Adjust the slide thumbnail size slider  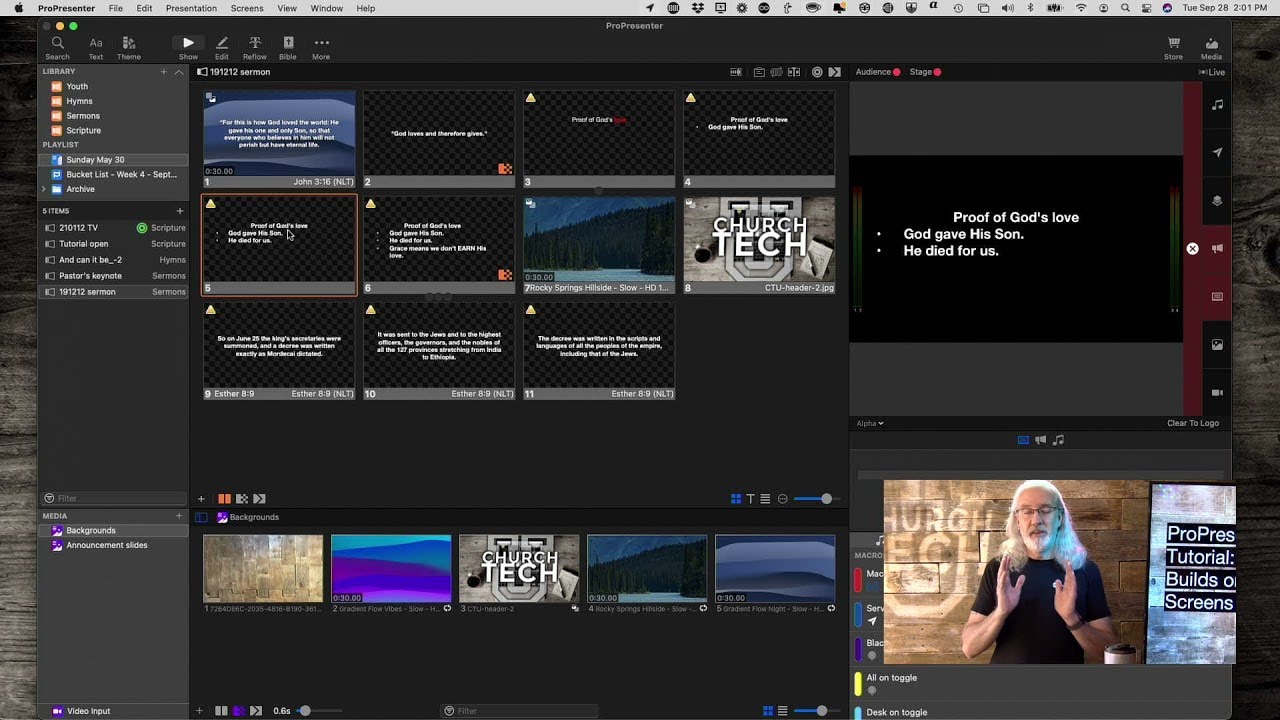point(817,499)
